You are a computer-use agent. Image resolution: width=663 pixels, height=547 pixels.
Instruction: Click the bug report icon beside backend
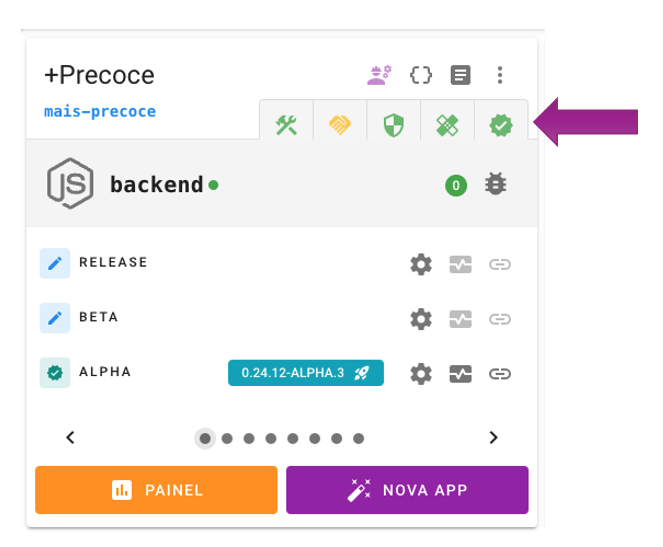coord(496,184)
